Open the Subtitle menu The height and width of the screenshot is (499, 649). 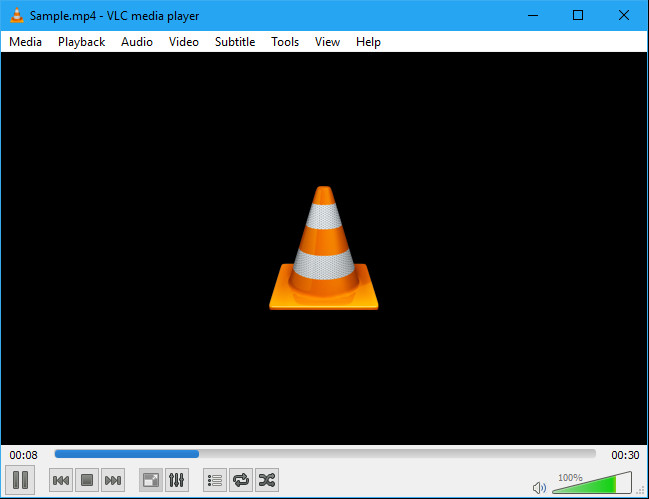coord(235,42)
